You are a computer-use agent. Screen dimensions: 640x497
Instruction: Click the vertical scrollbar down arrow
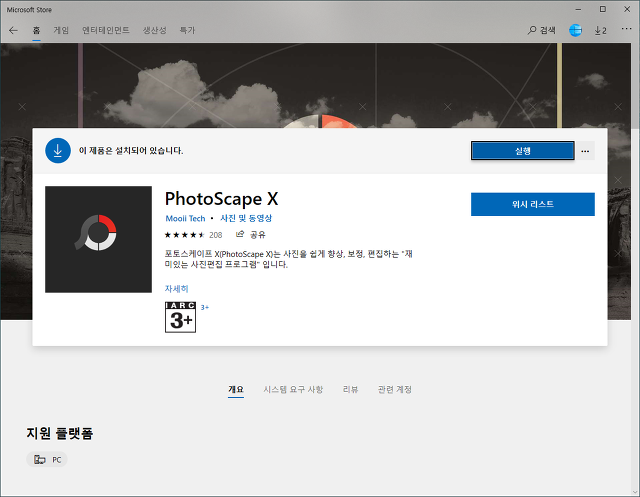tap(636, 492)
